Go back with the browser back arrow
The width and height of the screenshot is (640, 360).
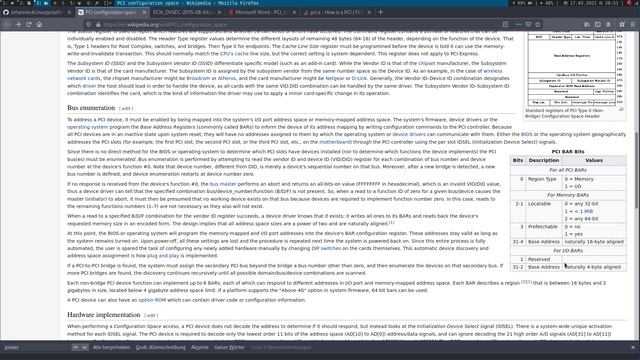(x=7, y=24)
